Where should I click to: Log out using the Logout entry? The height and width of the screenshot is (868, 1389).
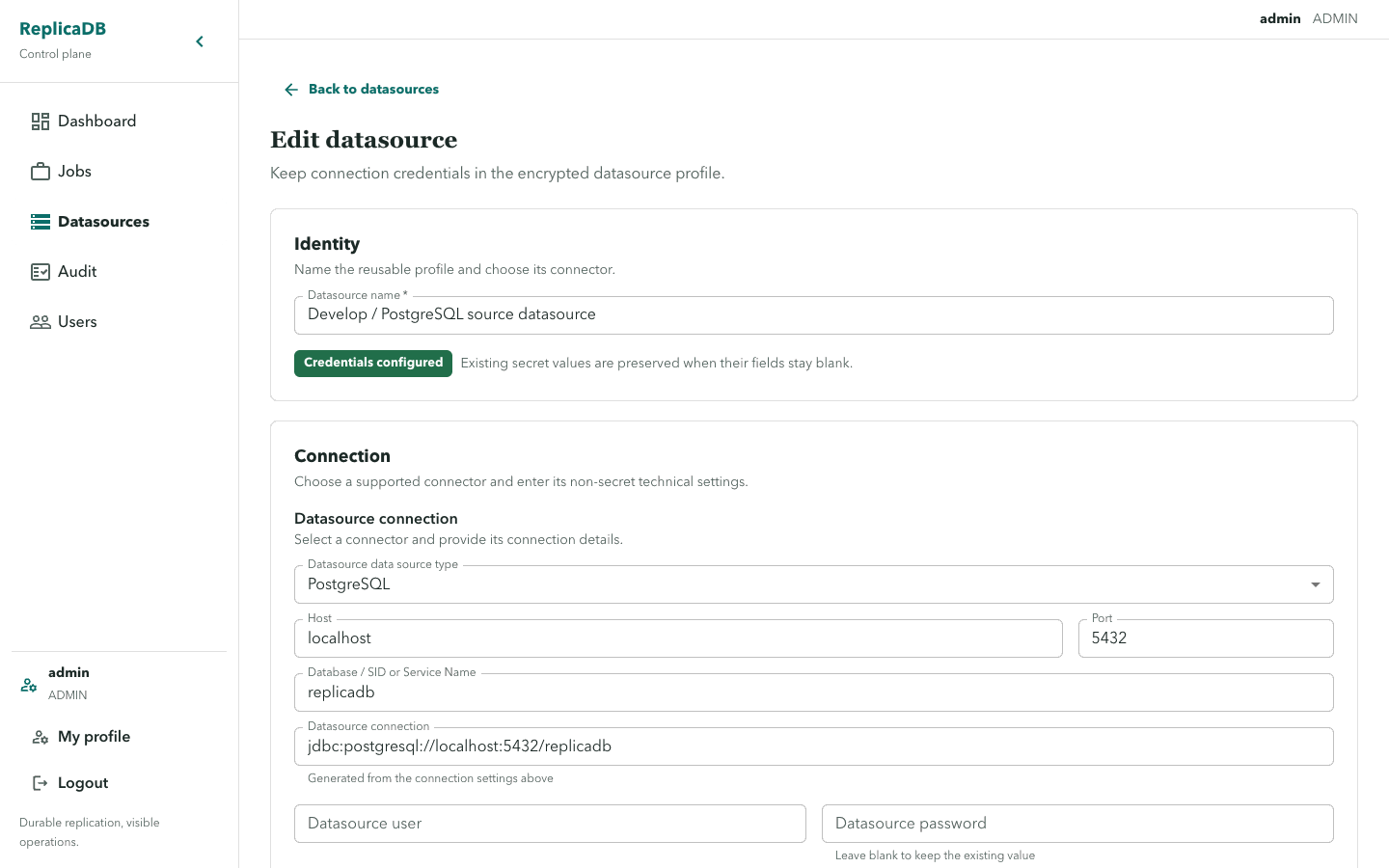[120, 783]
